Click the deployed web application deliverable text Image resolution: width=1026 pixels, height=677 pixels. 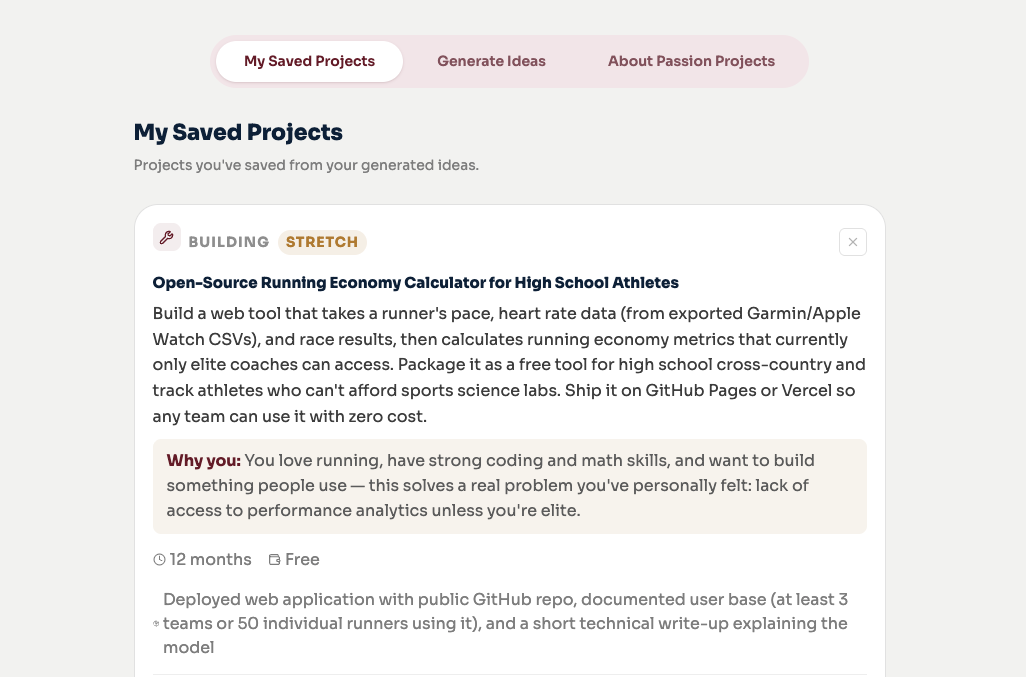[505, 623]
